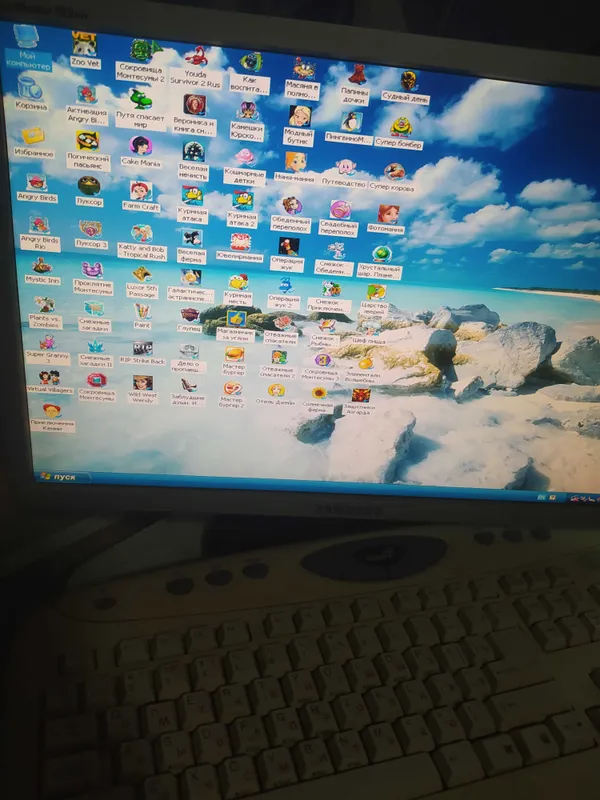600x800 pixels.
Task: Launch the Фотомания shortcut
Action: (x=387, y=220)
